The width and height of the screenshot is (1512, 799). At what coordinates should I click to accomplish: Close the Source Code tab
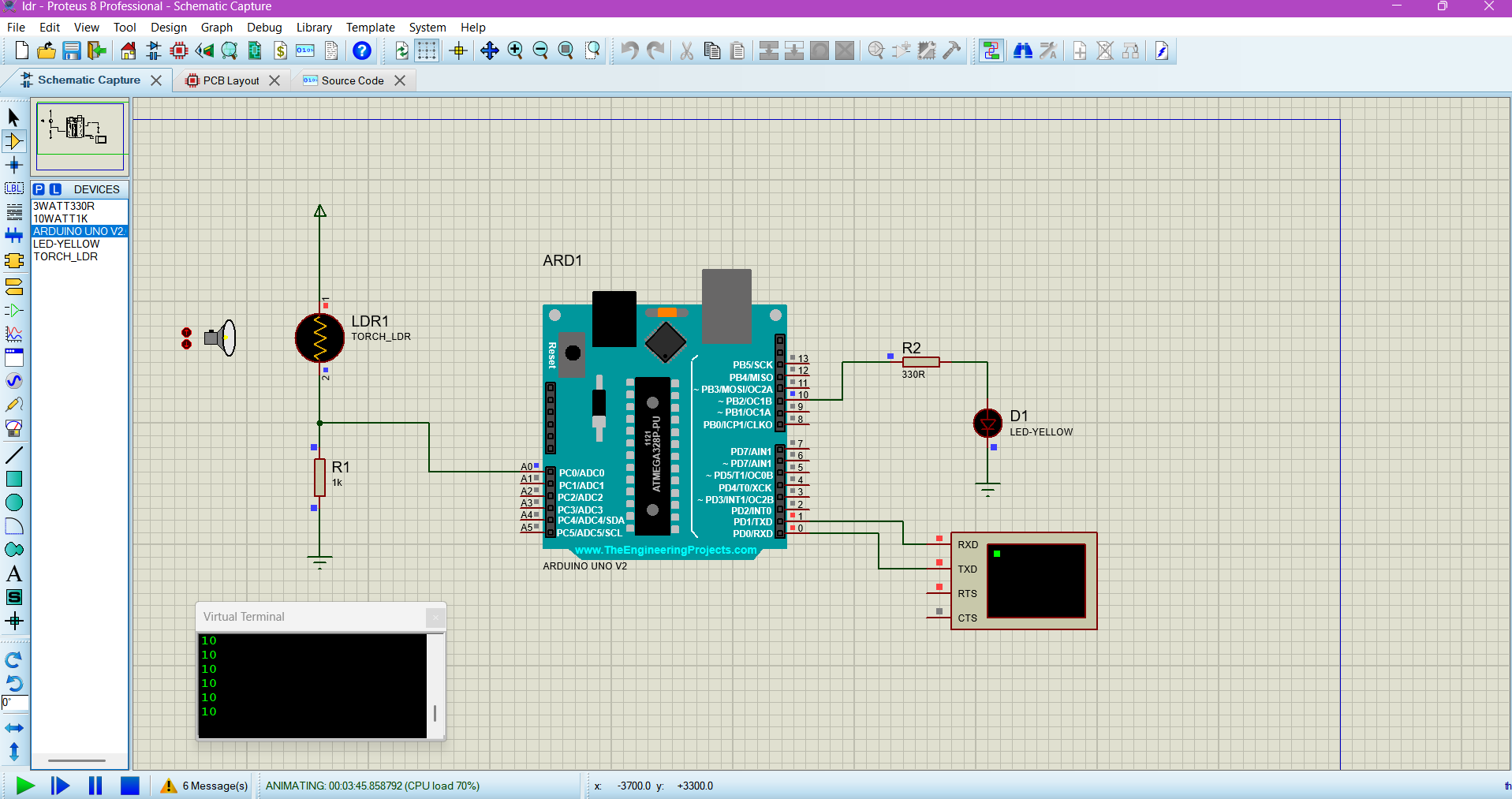(400, 80)
